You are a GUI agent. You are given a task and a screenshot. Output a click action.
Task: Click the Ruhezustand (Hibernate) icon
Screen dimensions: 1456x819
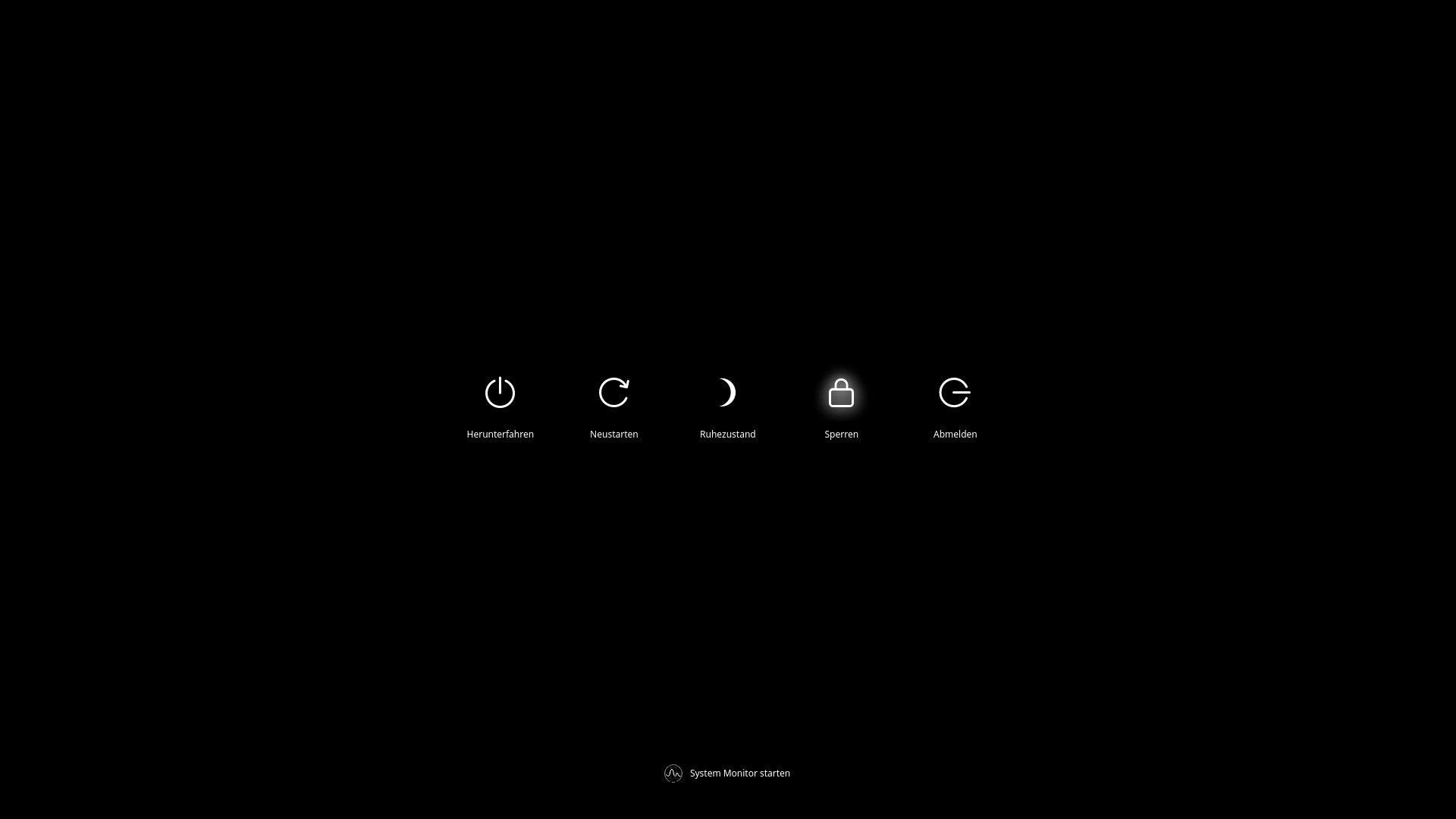tap(727, 392)
